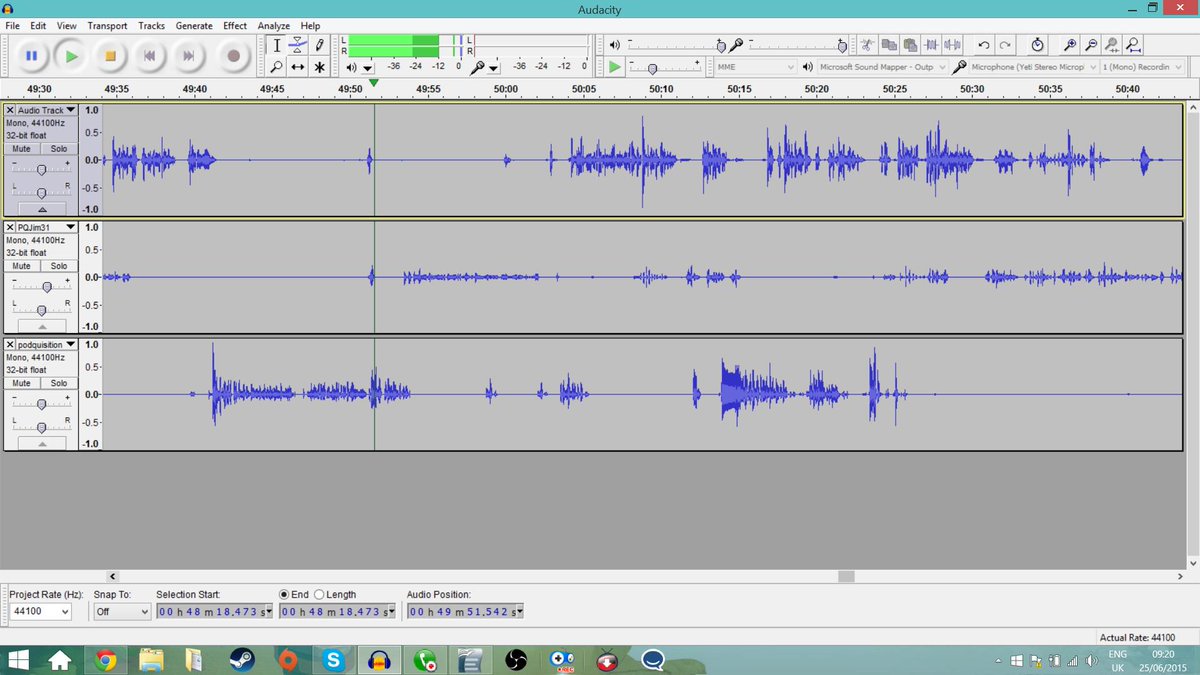Open the Analyze menu
The width and height of the screenshot is (1200, 675).
[273, 25]
